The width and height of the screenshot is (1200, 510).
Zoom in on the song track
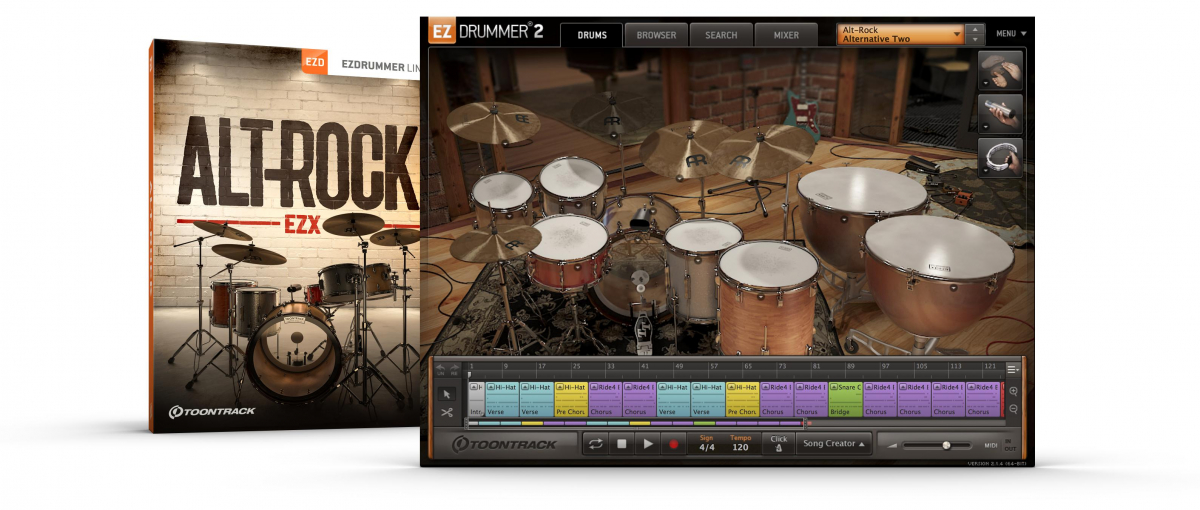tap(1014, 392)
